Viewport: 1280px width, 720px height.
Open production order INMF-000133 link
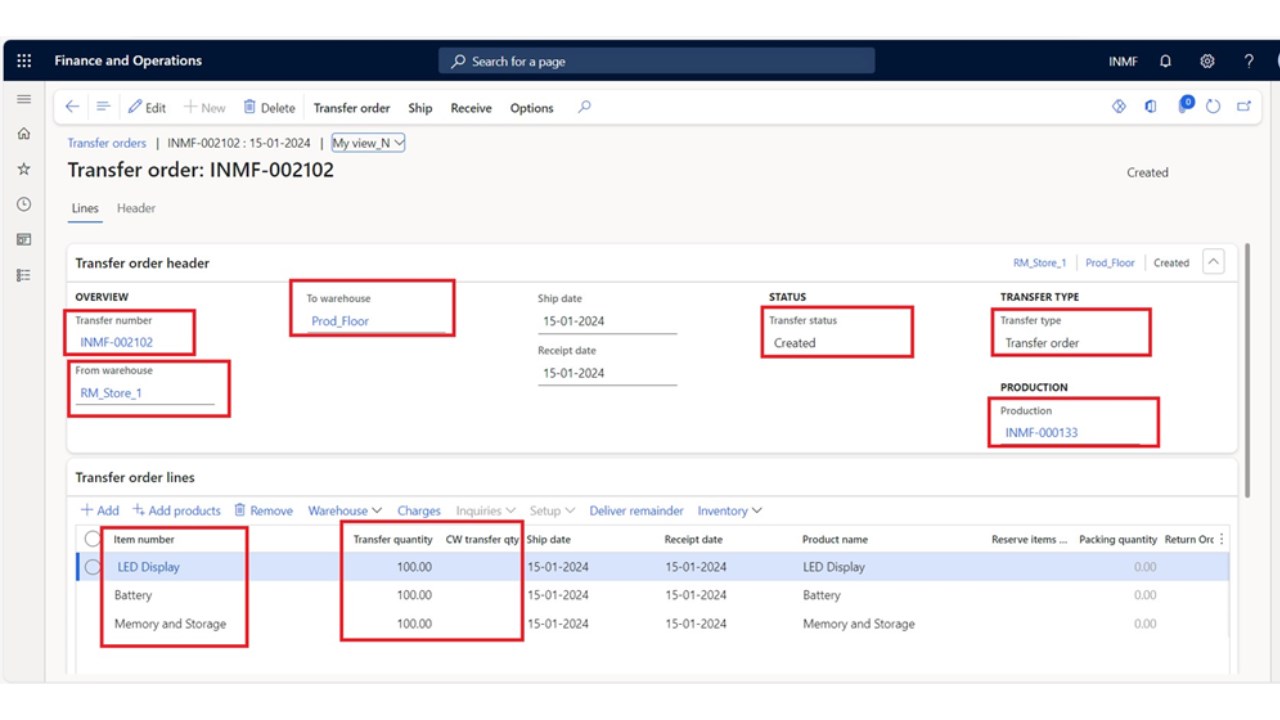pyautogui.click(x=1041, y=433)
